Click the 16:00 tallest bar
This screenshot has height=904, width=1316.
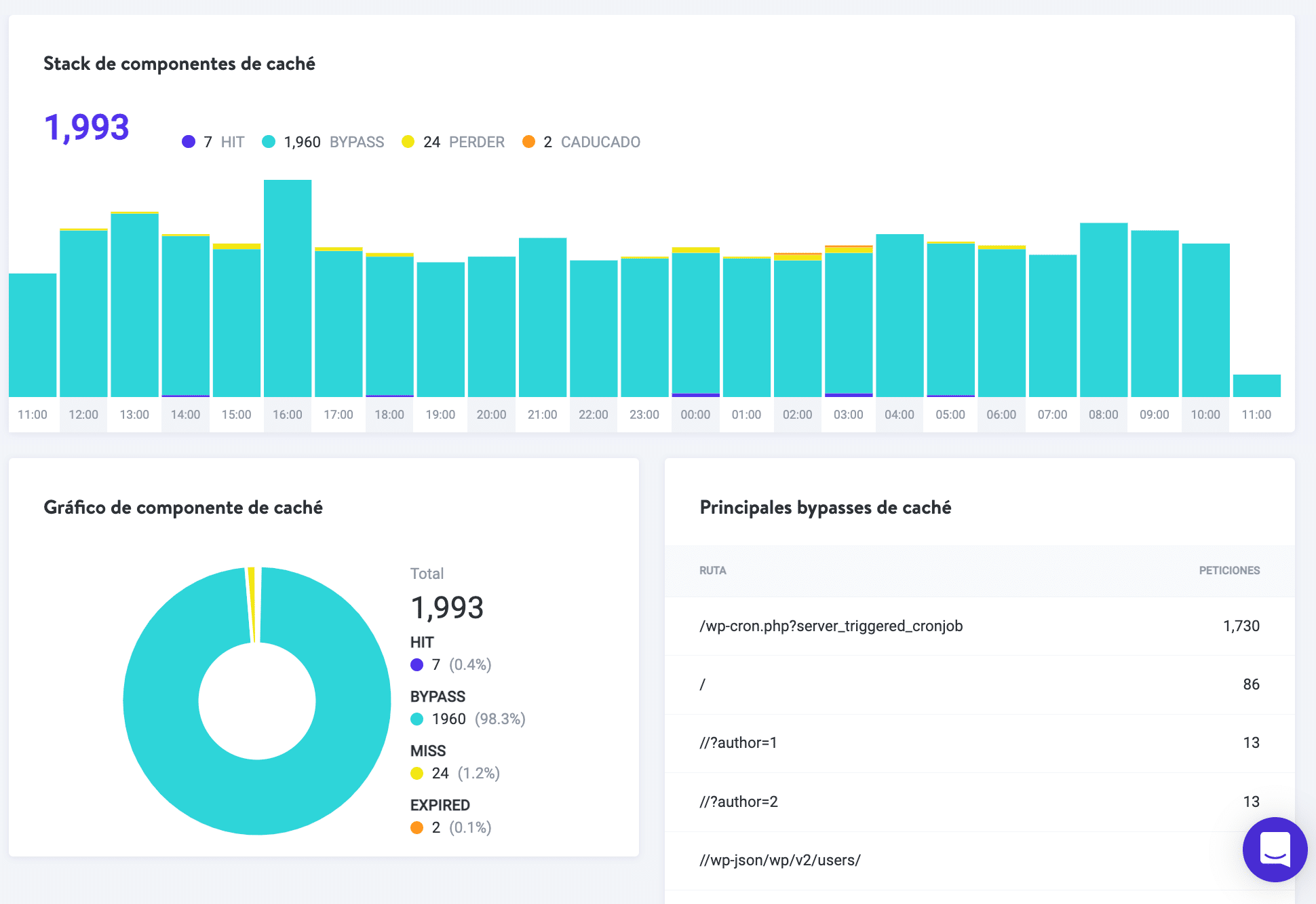click(288, 288)
